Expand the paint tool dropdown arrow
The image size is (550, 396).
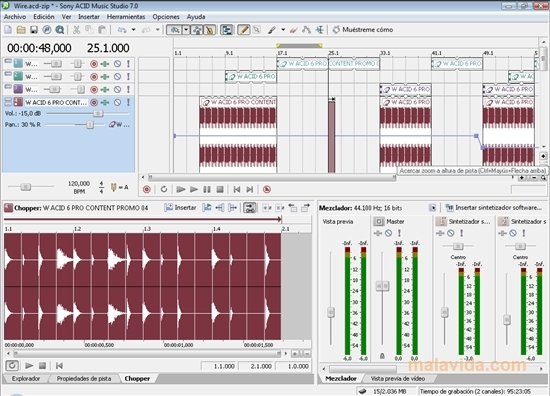pyautogui.click(x=283, y=30)
